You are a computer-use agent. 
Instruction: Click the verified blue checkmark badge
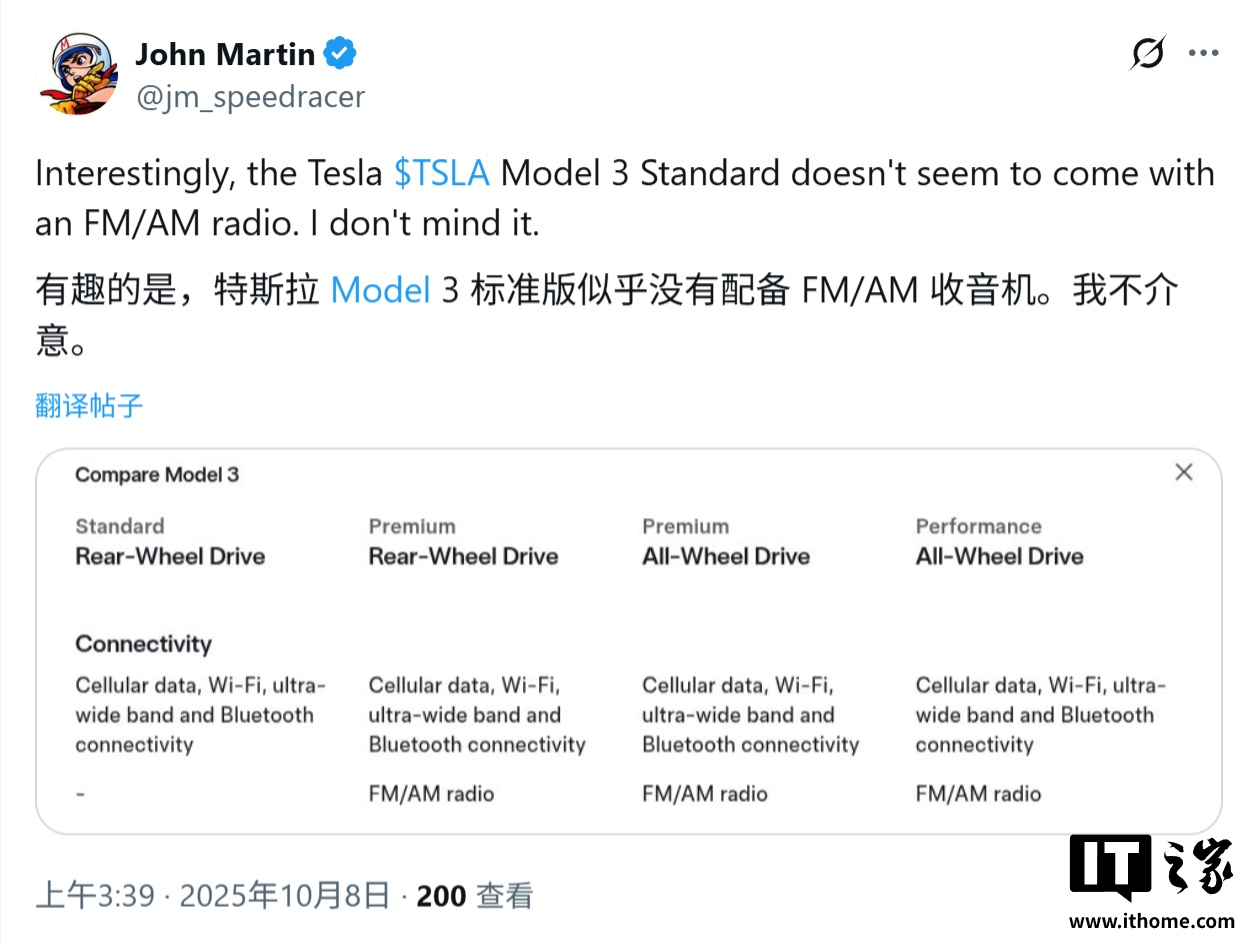click(x=339, y=53)
